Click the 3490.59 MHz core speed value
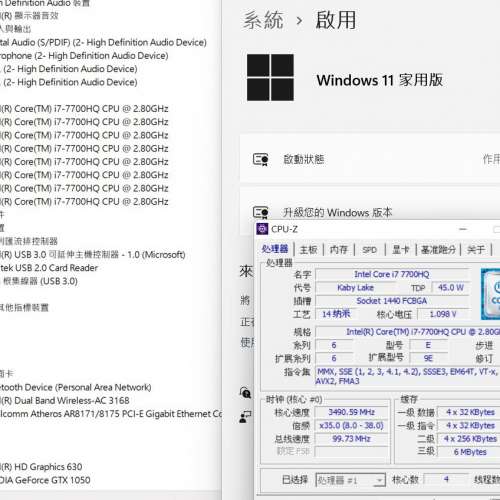The height and width of the screenshot is (500, 500). (x=351, y=412)
